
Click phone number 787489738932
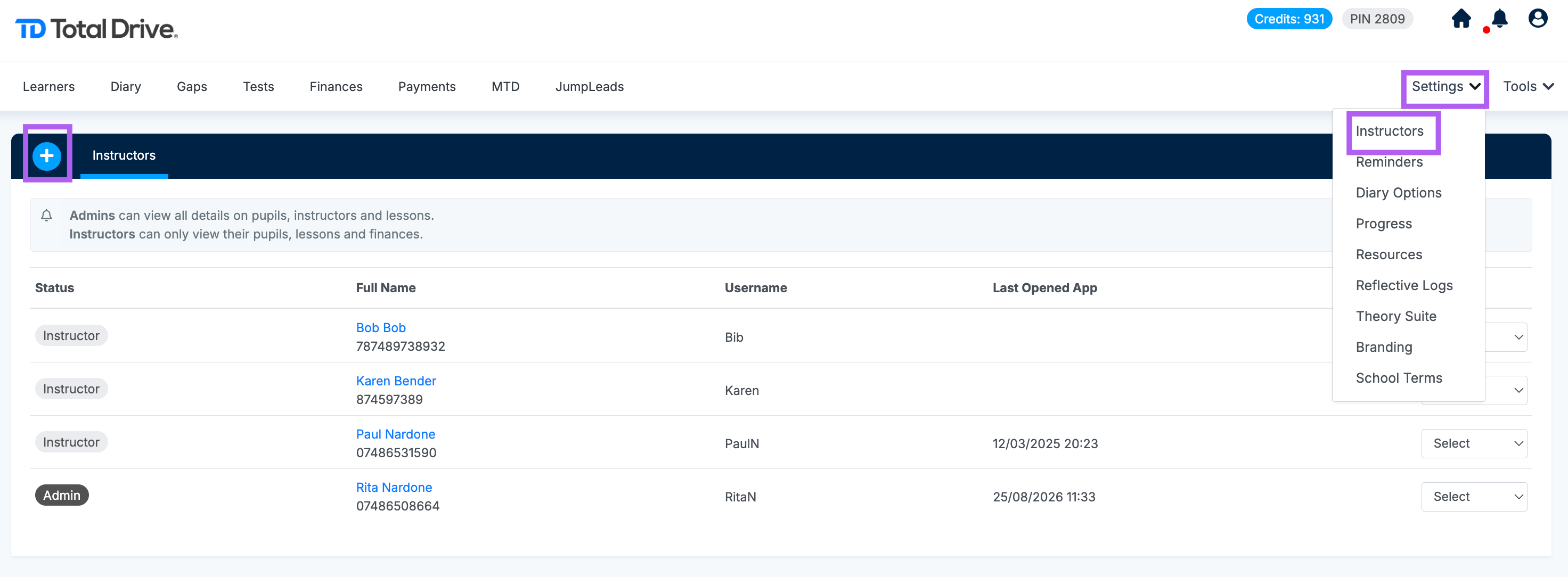pyautogui.click(x=401, y=347)
